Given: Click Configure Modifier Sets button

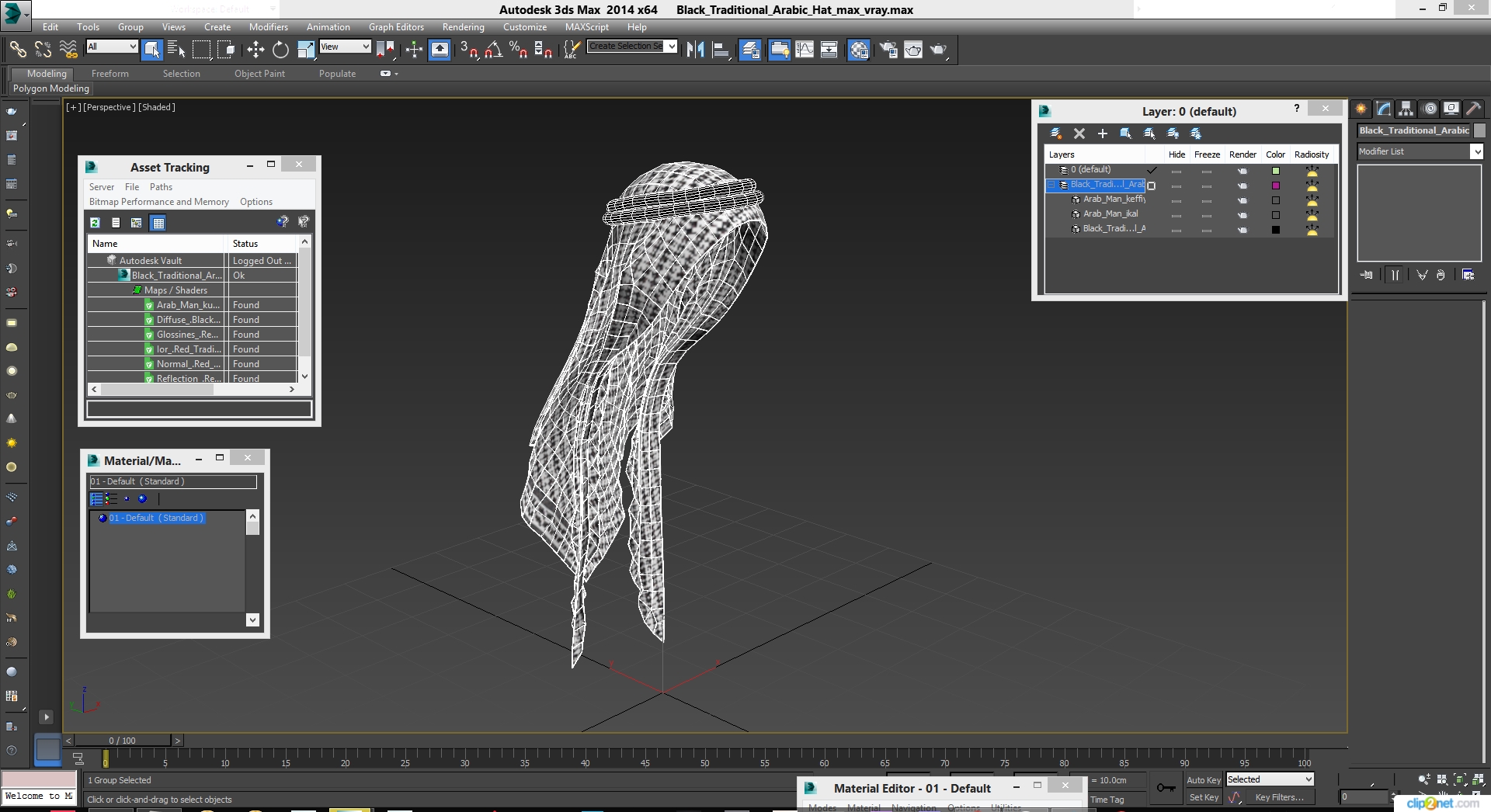Looking at the screenshot, I should pyautogui.click(x=1468, y=275).
